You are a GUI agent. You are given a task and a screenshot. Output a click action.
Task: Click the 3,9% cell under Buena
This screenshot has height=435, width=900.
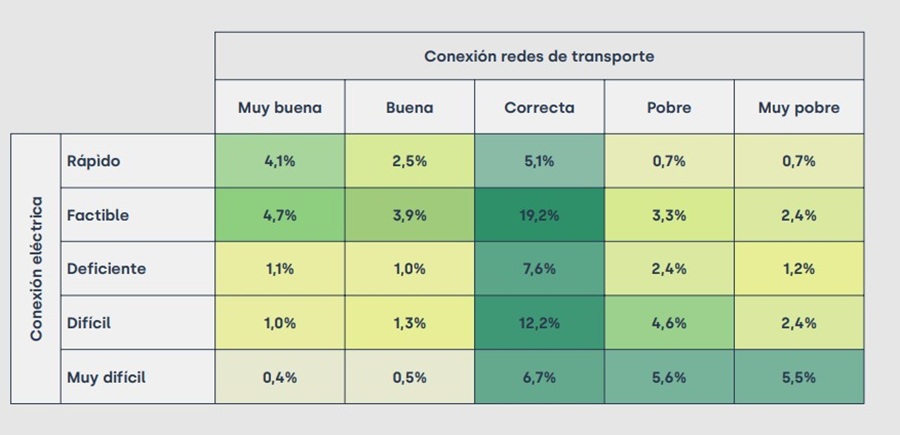(410, 215)
